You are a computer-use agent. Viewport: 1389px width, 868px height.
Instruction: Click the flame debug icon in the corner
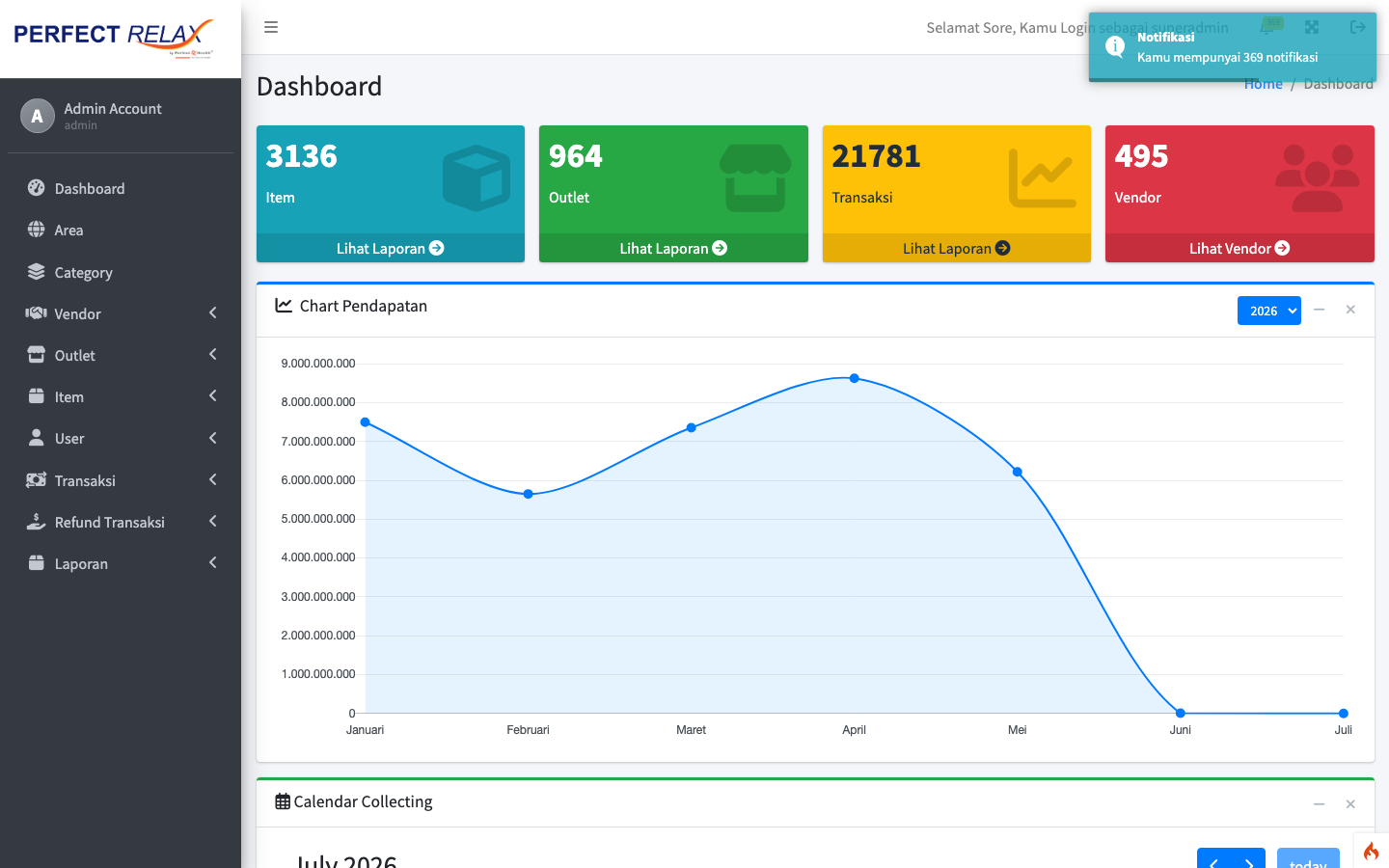coord(1371,851)
